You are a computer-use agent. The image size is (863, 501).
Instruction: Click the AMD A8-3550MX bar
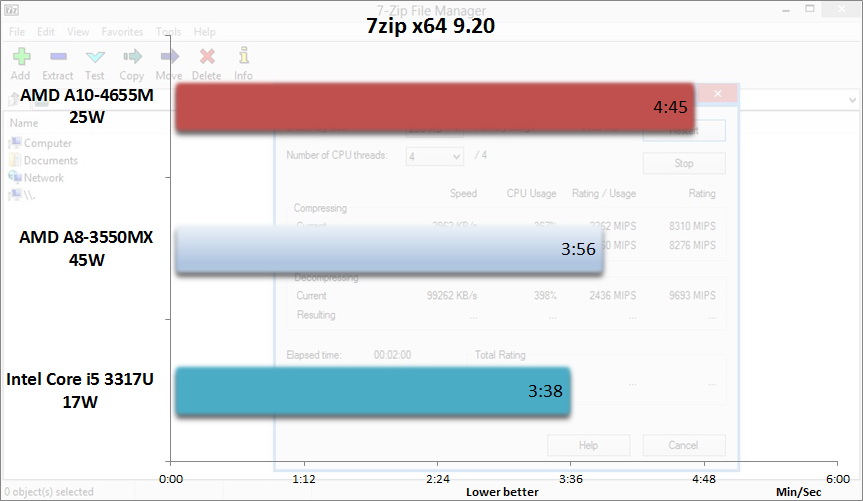pyautogui.click(x=390, y=249)
